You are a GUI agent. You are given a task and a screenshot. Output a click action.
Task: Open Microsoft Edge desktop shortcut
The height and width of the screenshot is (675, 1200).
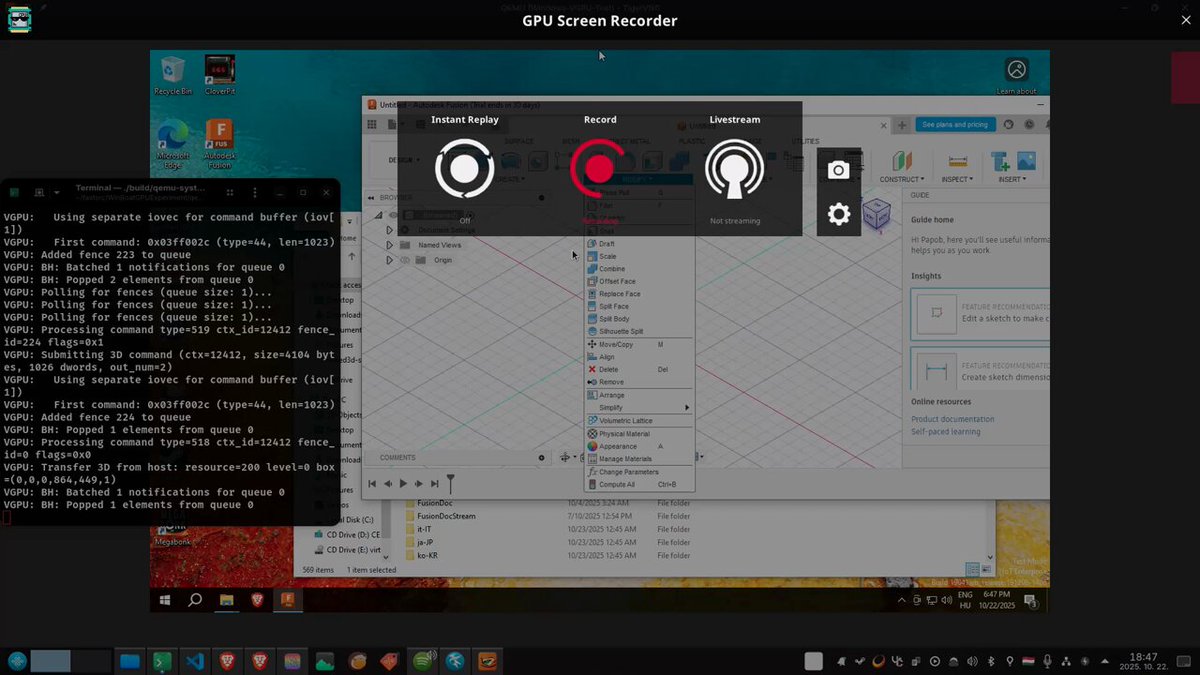click(172, 145)
